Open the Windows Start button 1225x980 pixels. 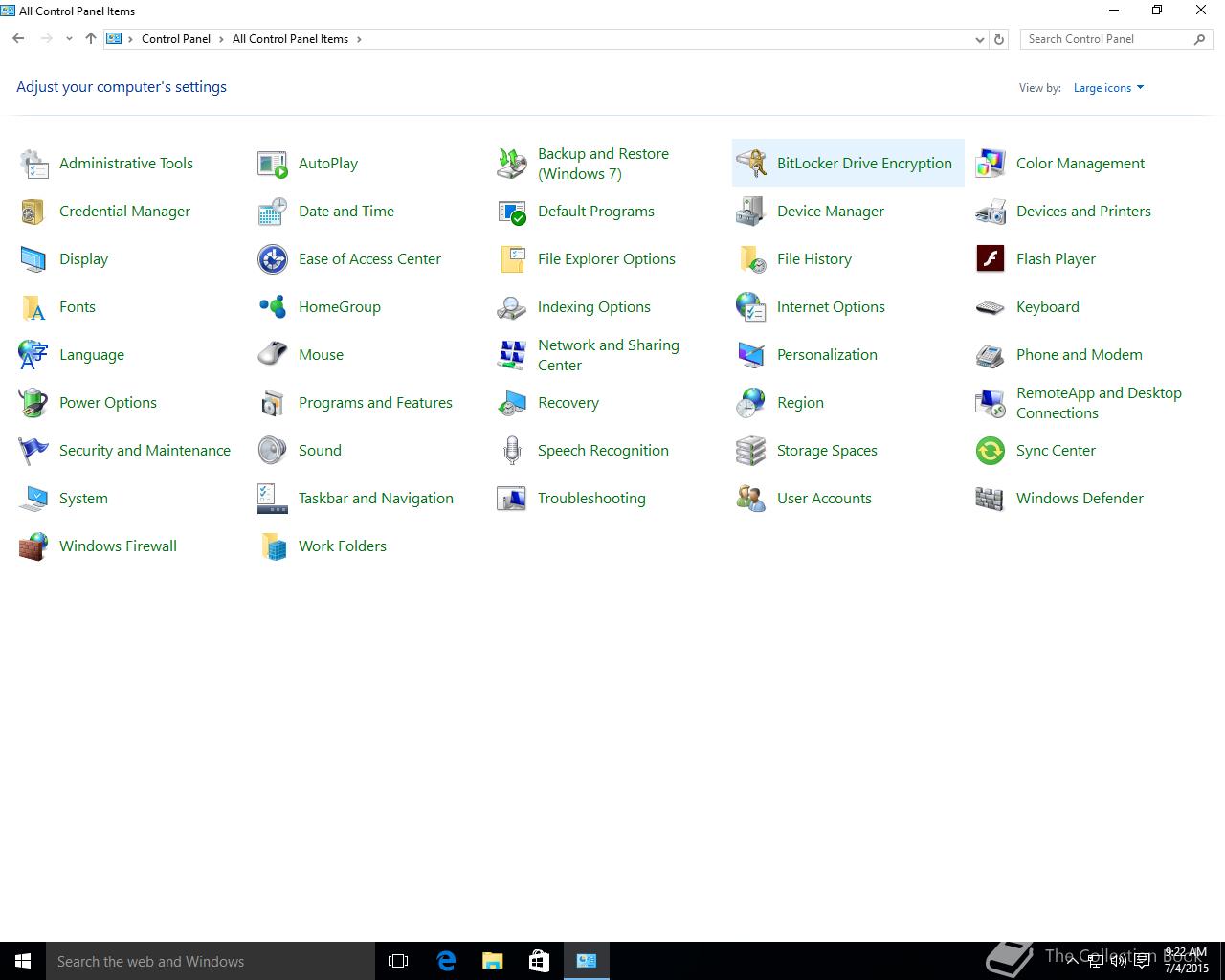[23, 961]
